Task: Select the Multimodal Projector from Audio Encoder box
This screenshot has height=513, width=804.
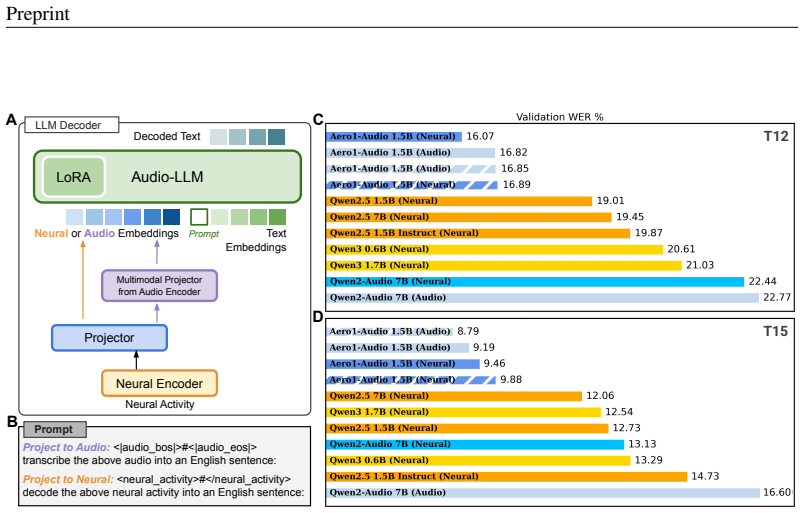Action: [159, 286]
